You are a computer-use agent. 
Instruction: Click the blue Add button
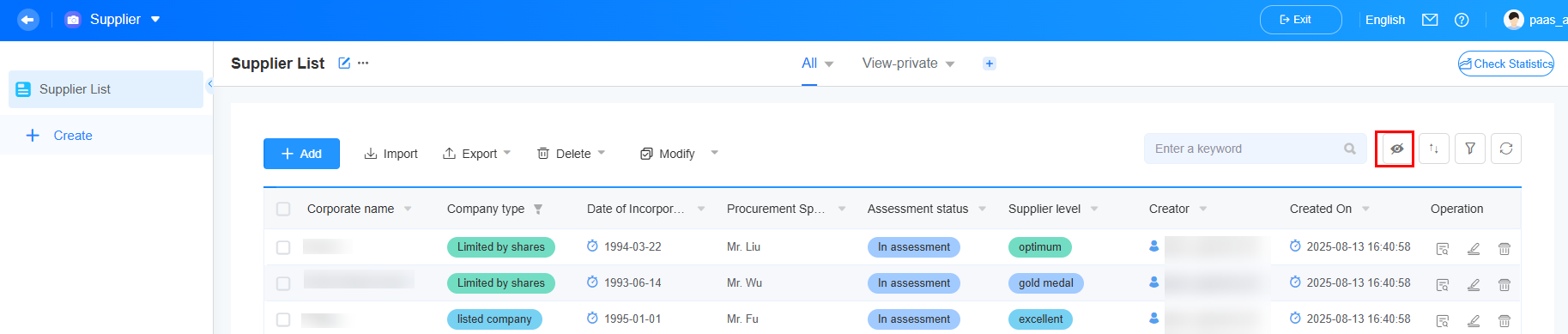(x=301, y=154)
